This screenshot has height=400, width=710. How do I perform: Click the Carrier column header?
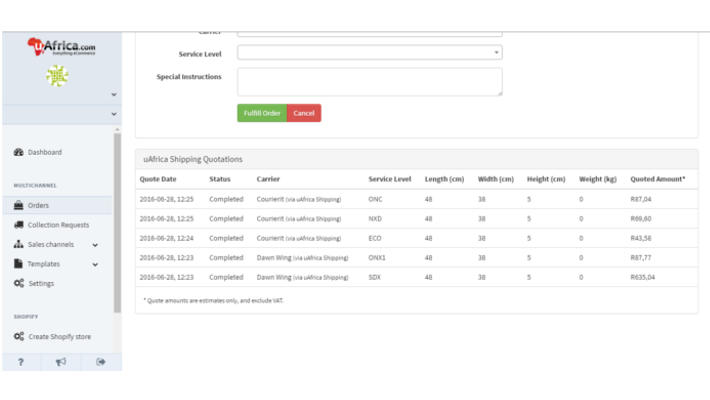pos(268,179)
